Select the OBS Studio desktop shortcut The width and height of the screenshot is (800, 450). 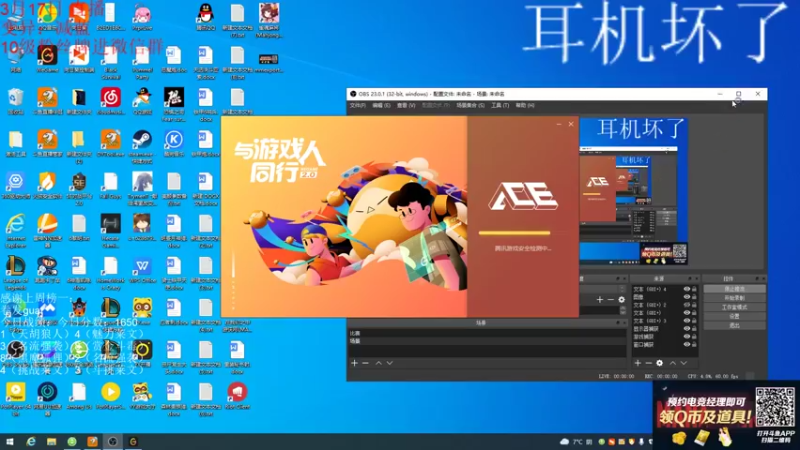[15, 354]
